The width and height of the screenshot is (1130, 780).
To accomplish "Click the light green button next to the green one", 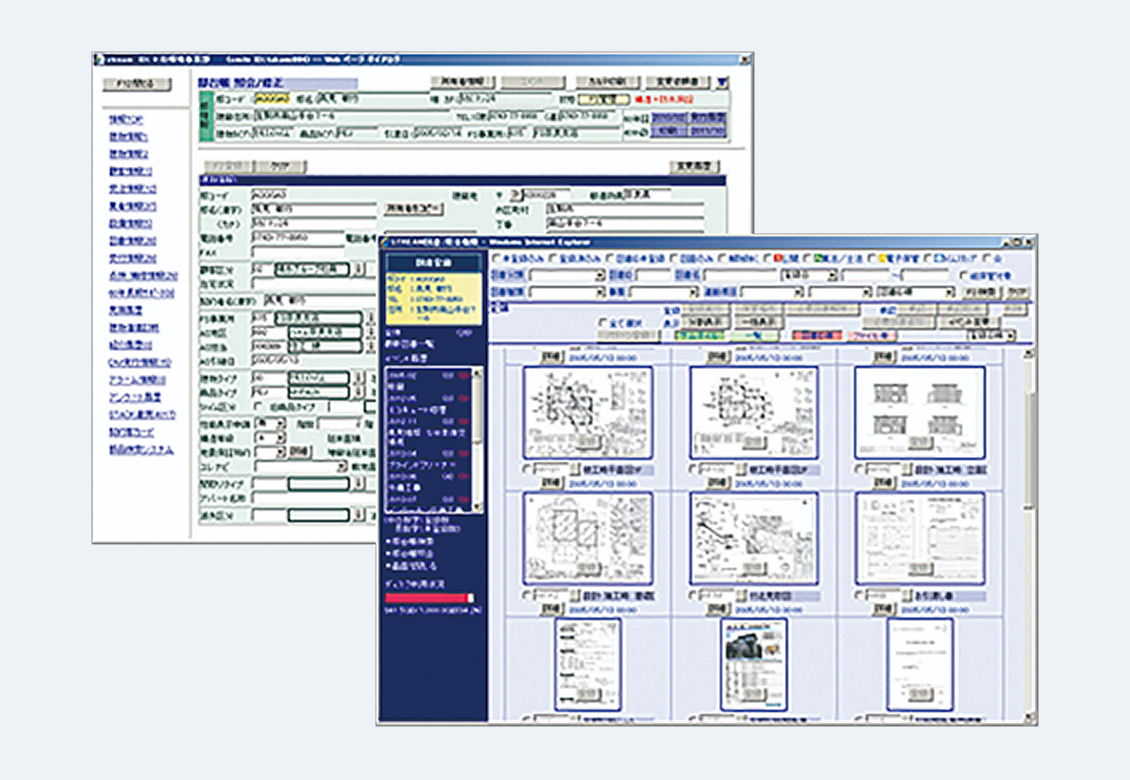I will (x=754, y=335).
